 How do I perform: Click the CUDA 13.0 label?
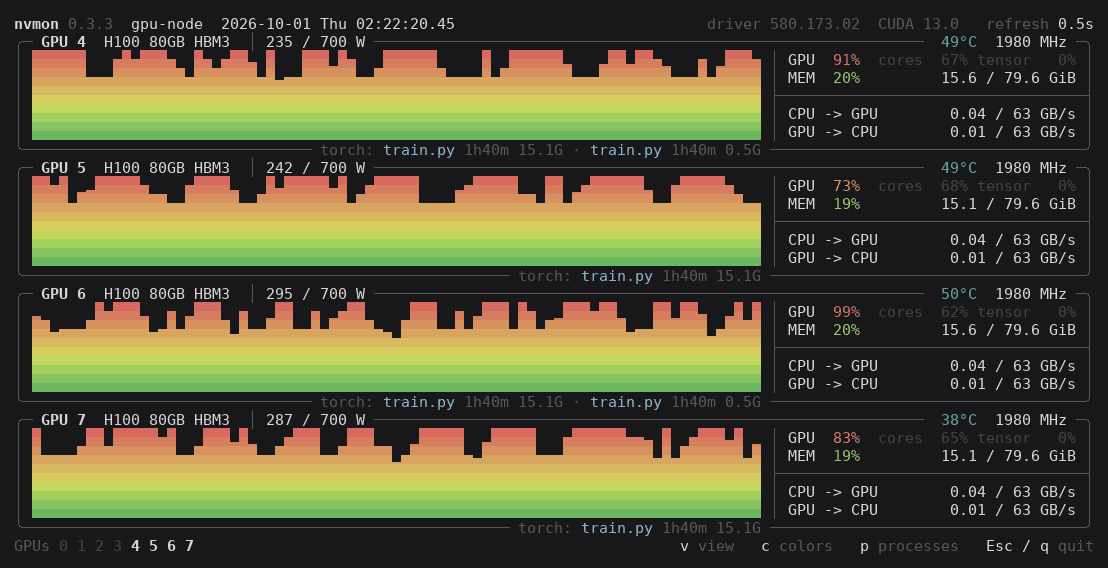tap(918, 24)
